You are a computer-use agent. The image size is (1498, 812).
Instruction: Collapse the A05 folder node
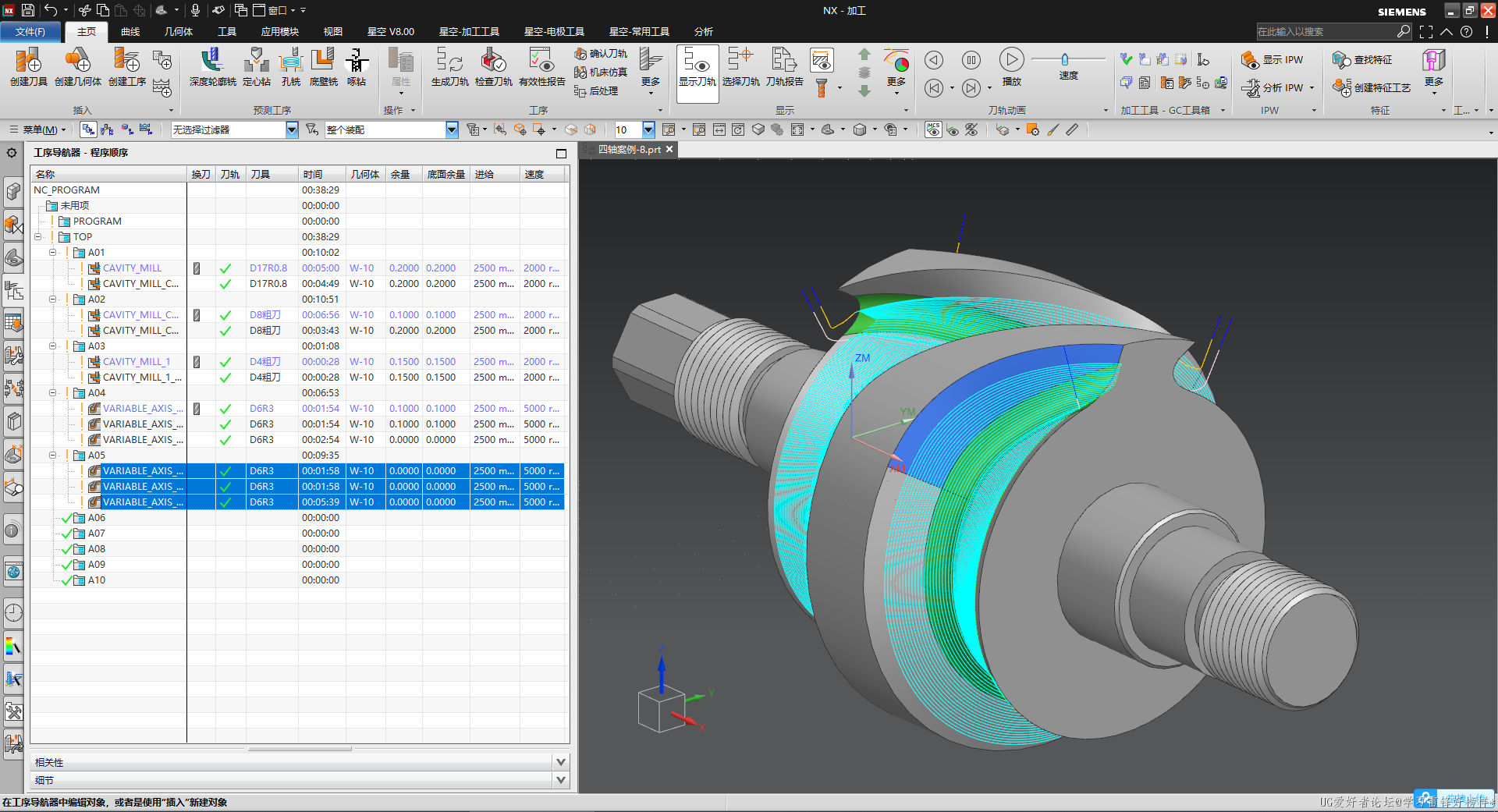(x=52, y=455)
